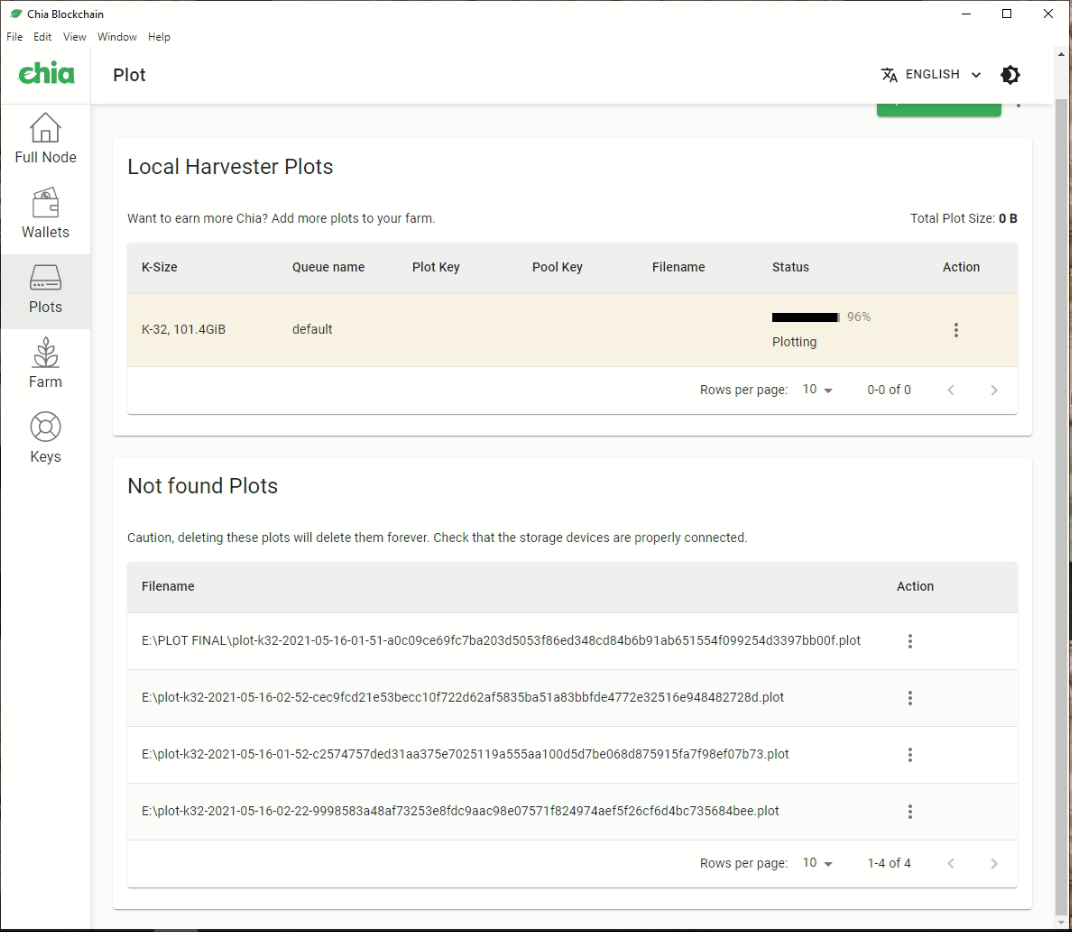Navigate to the Farm section
The height and width of the screenshot is (932, 1072).
point(45,363)
